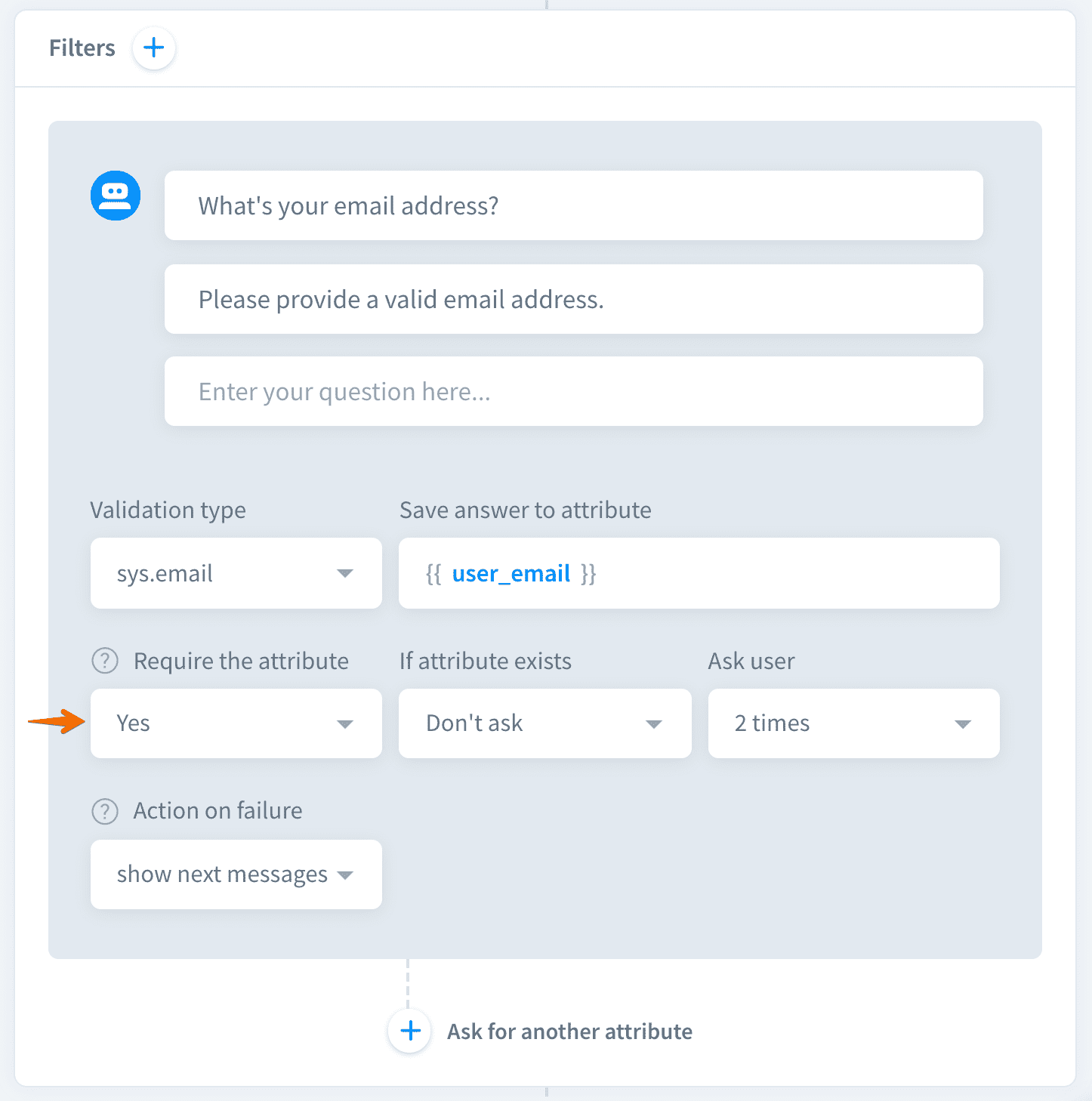
Task: Change the Ask user times dropdown
Action: [853, 723]
